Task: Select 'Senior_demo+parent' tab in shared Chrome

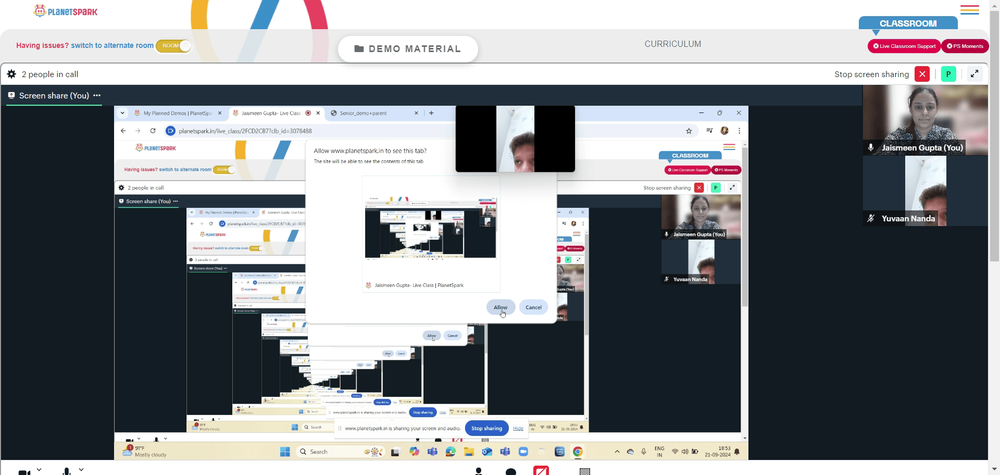Action: pos(374,113)
